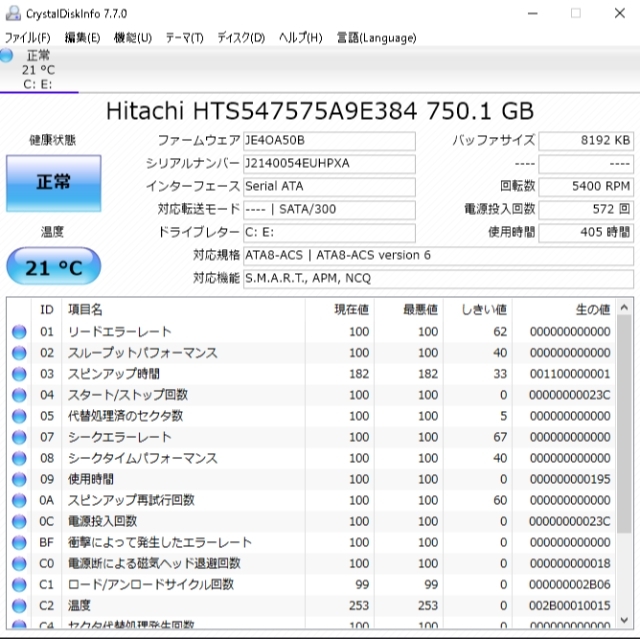
Task: Click the status orb for 0C 電源投入回数
Action: (19, 522)
